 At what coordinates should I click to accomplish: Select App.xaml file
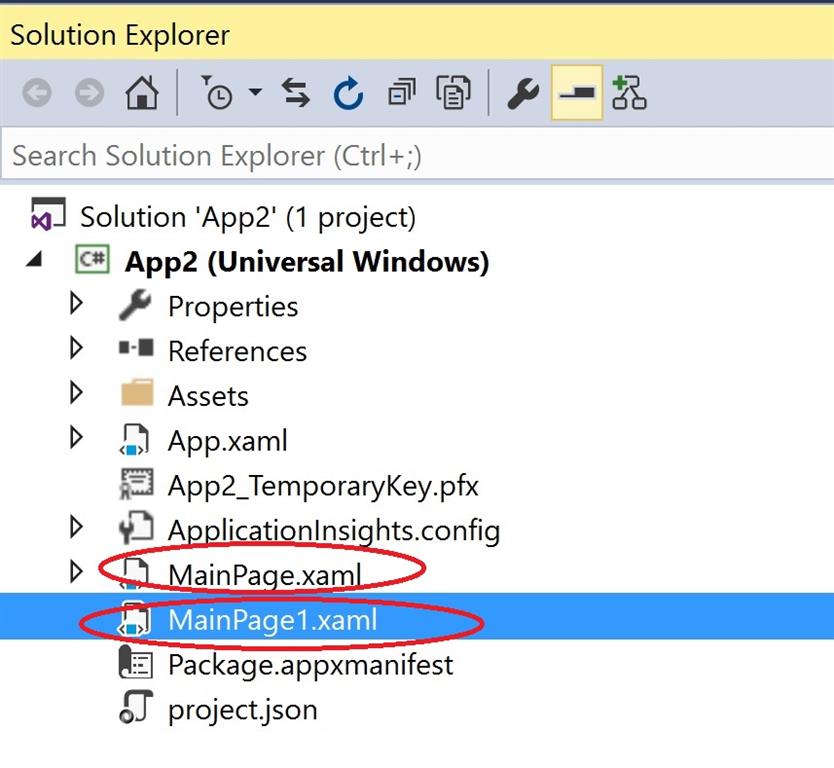point(228,441)
